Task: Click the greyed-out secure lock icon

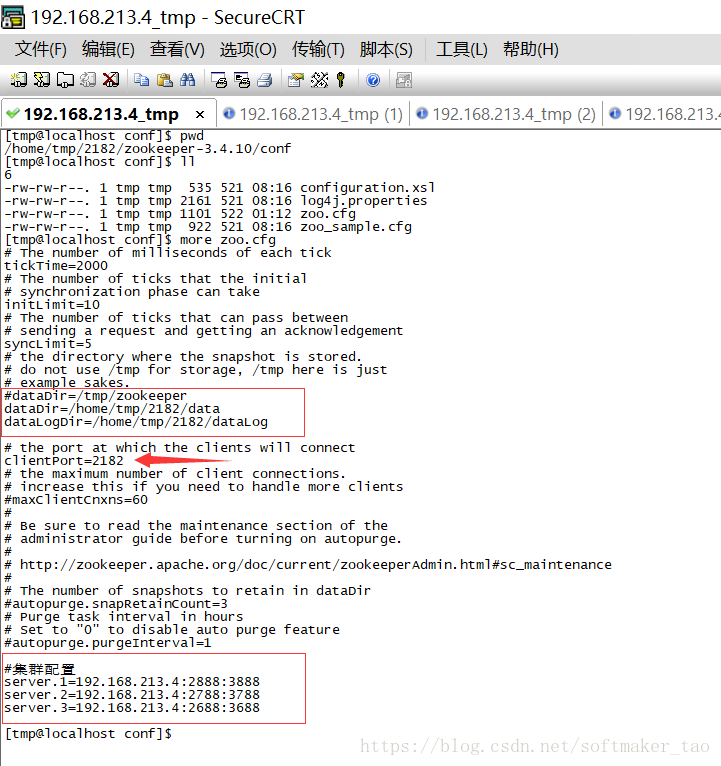Action: coord(403,80)
